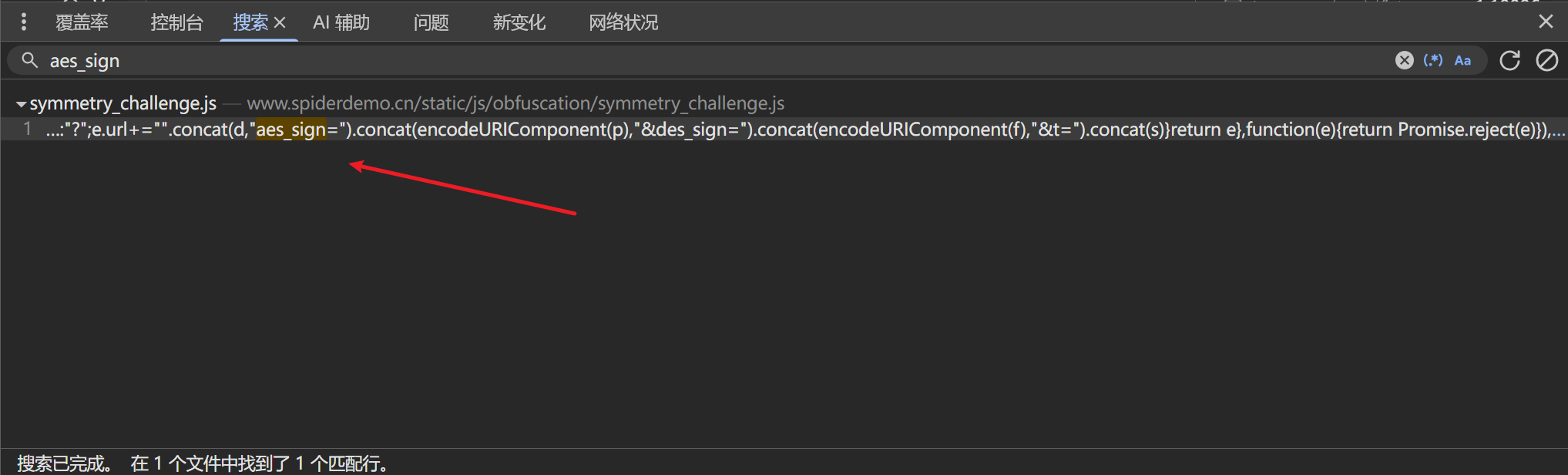Select the 搜索 tab

coord(250,23)
